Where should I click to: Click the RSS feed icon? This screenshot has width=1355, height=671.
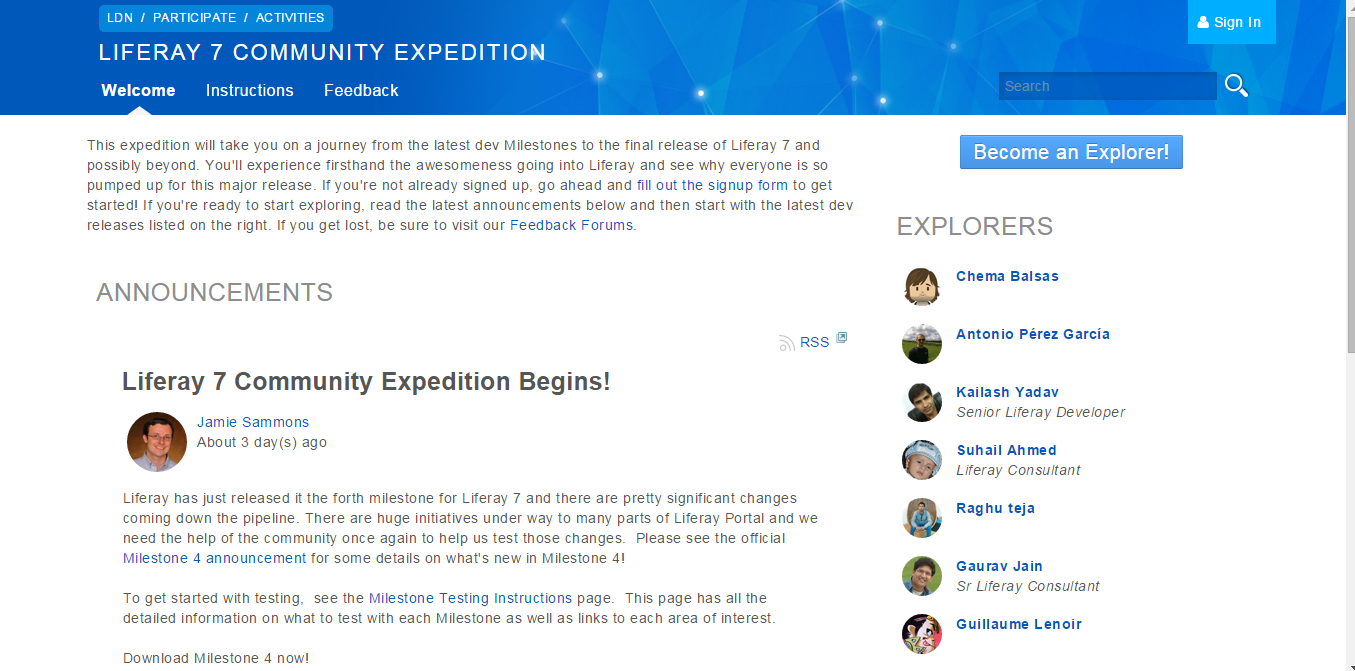[x=787, y=343]
